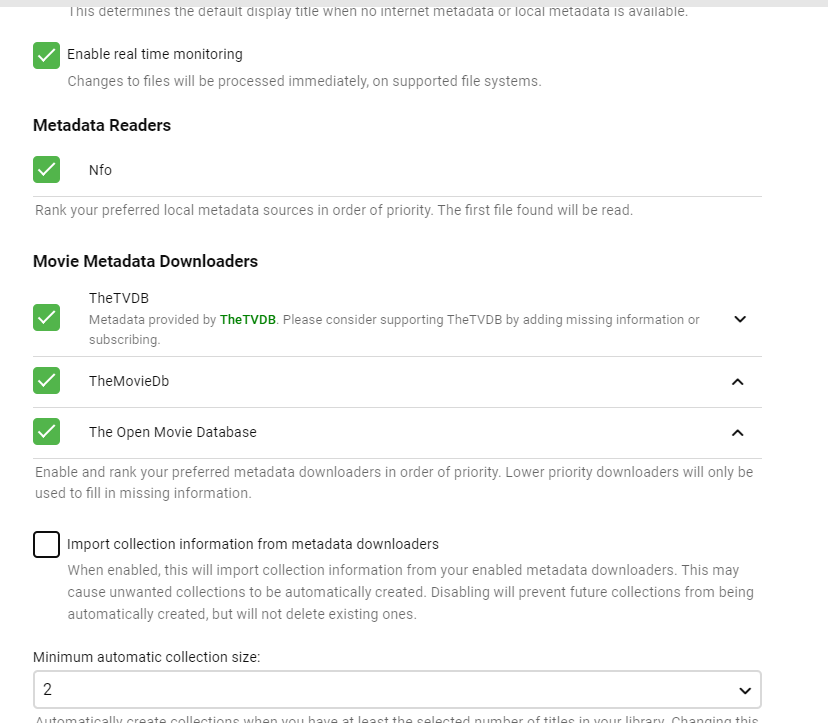
Task: Click the dropdown chevron for collection size
Action: pos(744,690)
